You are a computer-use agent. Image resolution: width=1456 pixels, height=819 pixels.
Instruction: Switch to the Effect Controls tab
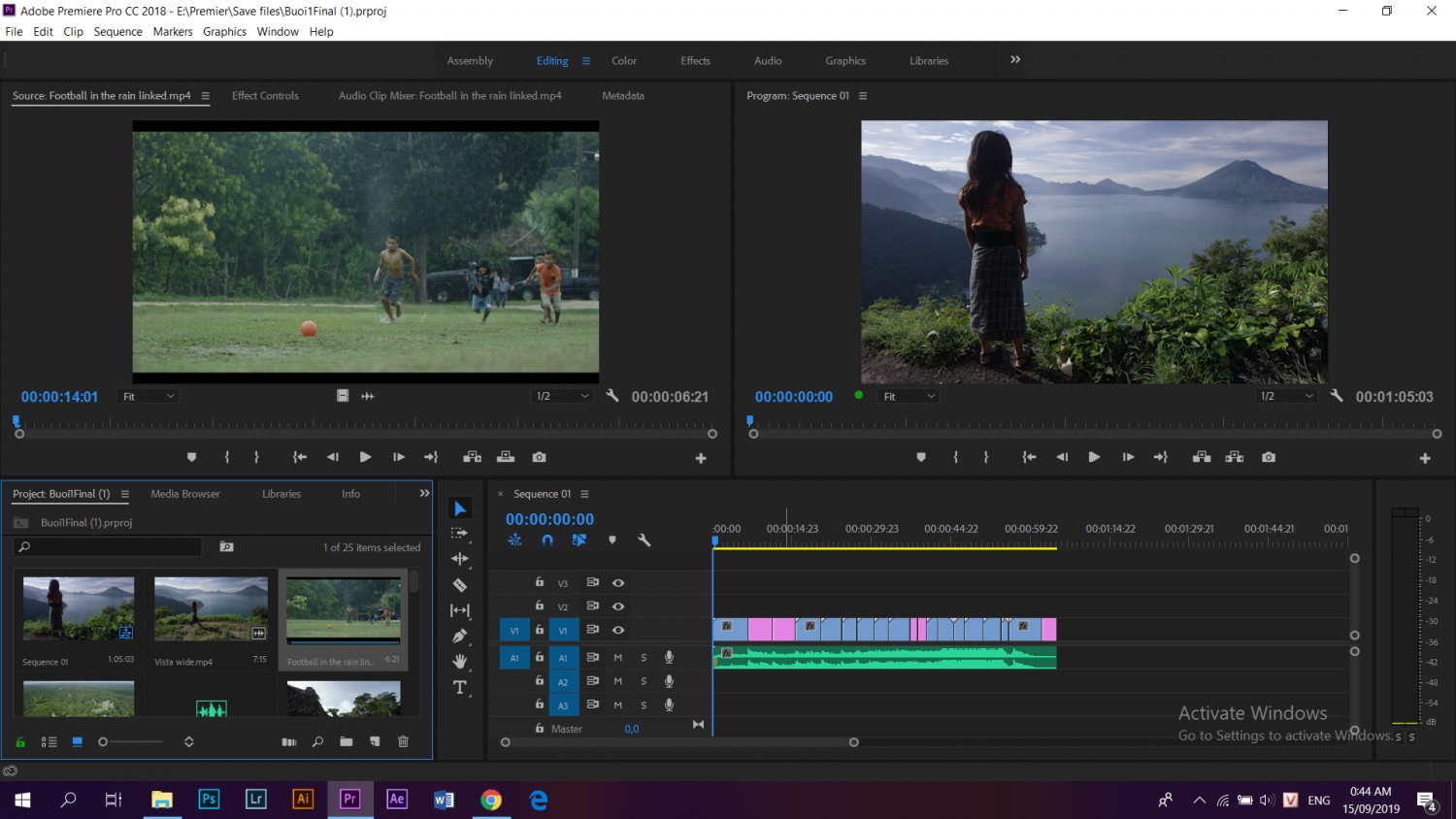(265, 96)
